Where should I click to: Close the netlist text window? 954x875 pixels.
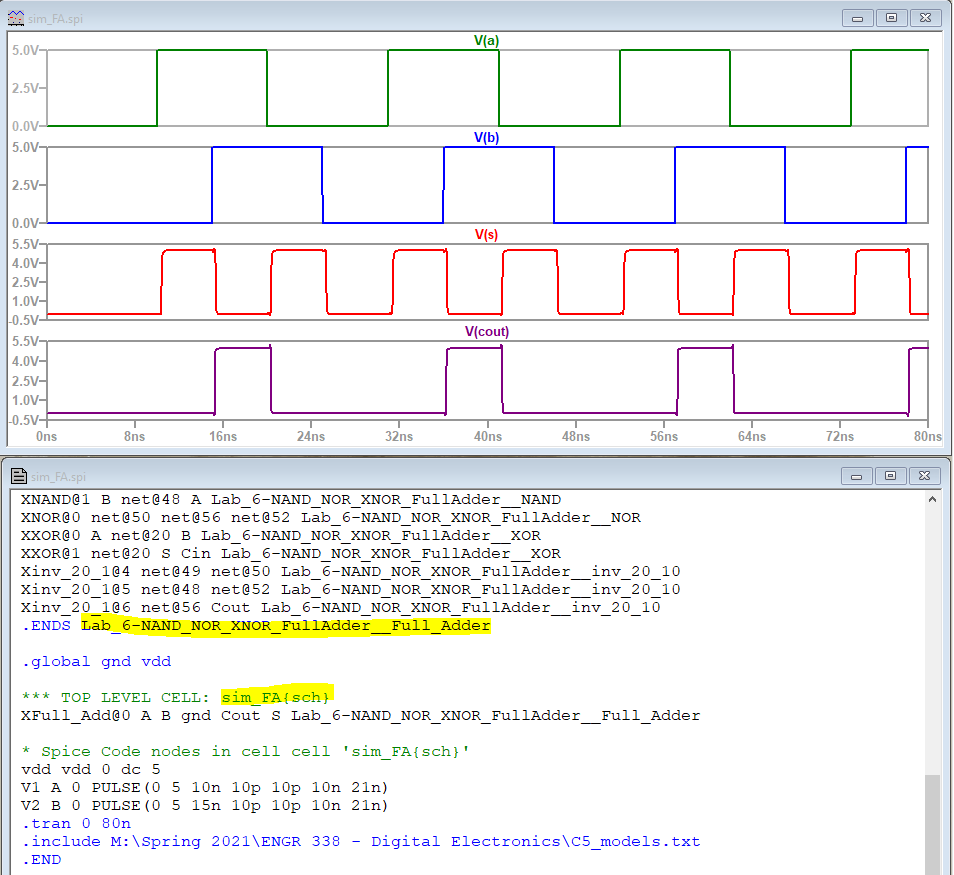tap(924, 476)
